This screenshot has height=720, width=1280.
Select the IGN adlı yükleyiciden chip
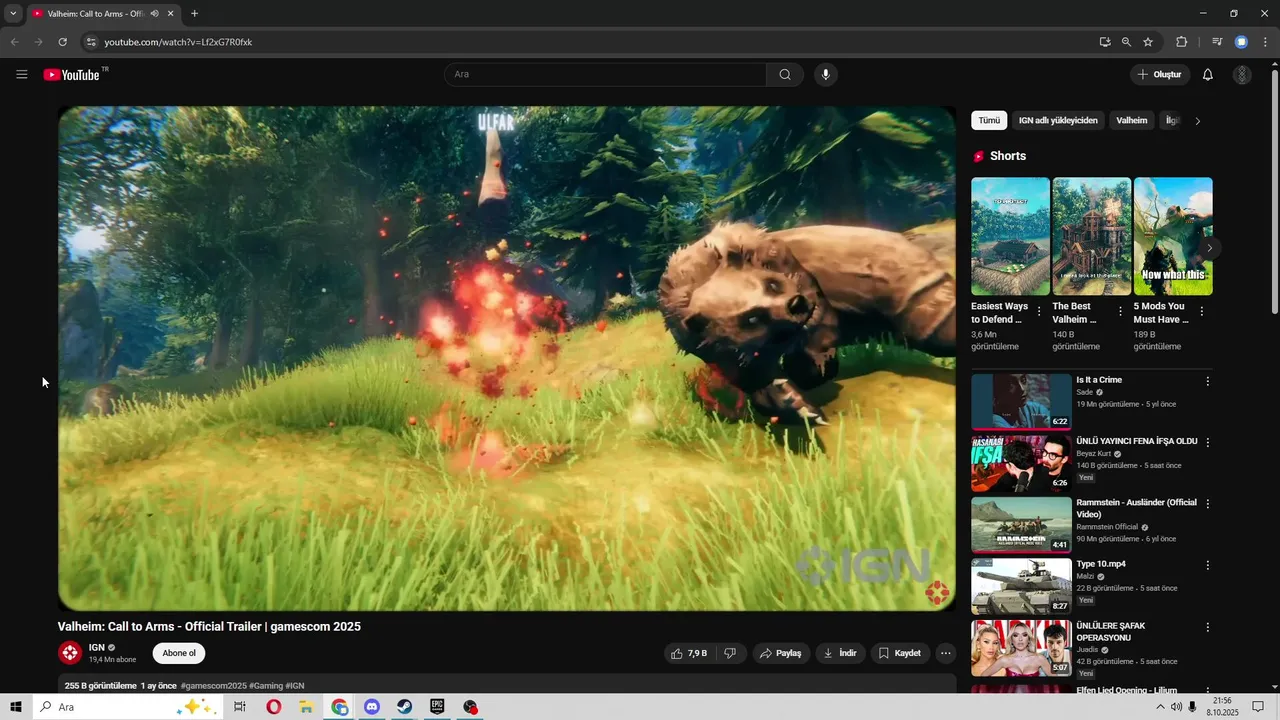pyautogui.click(x=1058, y=121)
